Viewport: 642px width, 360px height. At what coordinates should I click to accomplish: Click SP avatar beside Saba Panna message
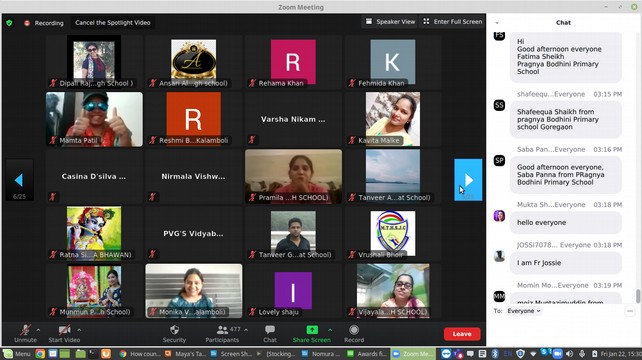499,161
